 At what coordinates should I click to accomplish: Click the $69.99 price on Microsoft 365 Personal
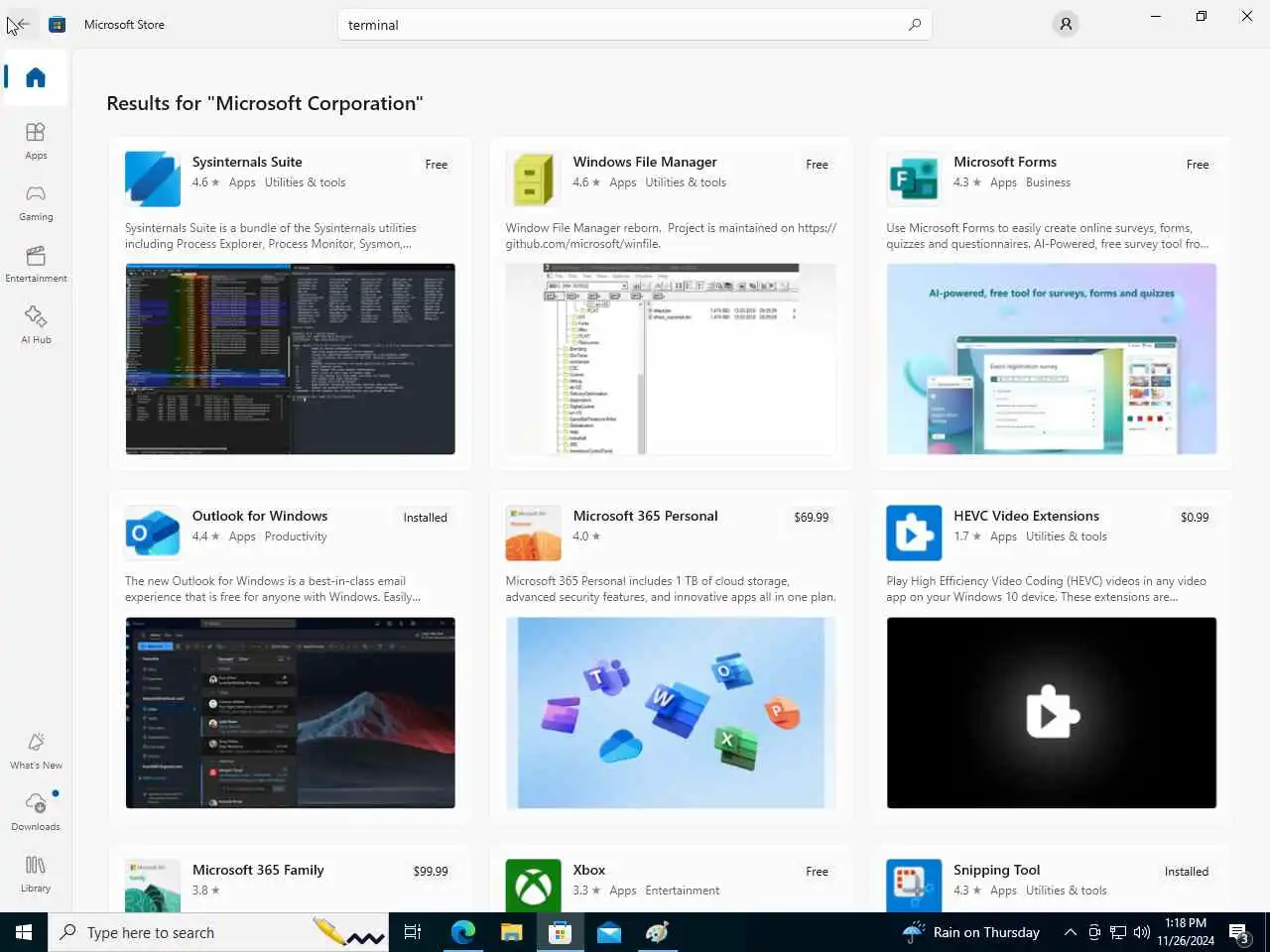(811, 518)
